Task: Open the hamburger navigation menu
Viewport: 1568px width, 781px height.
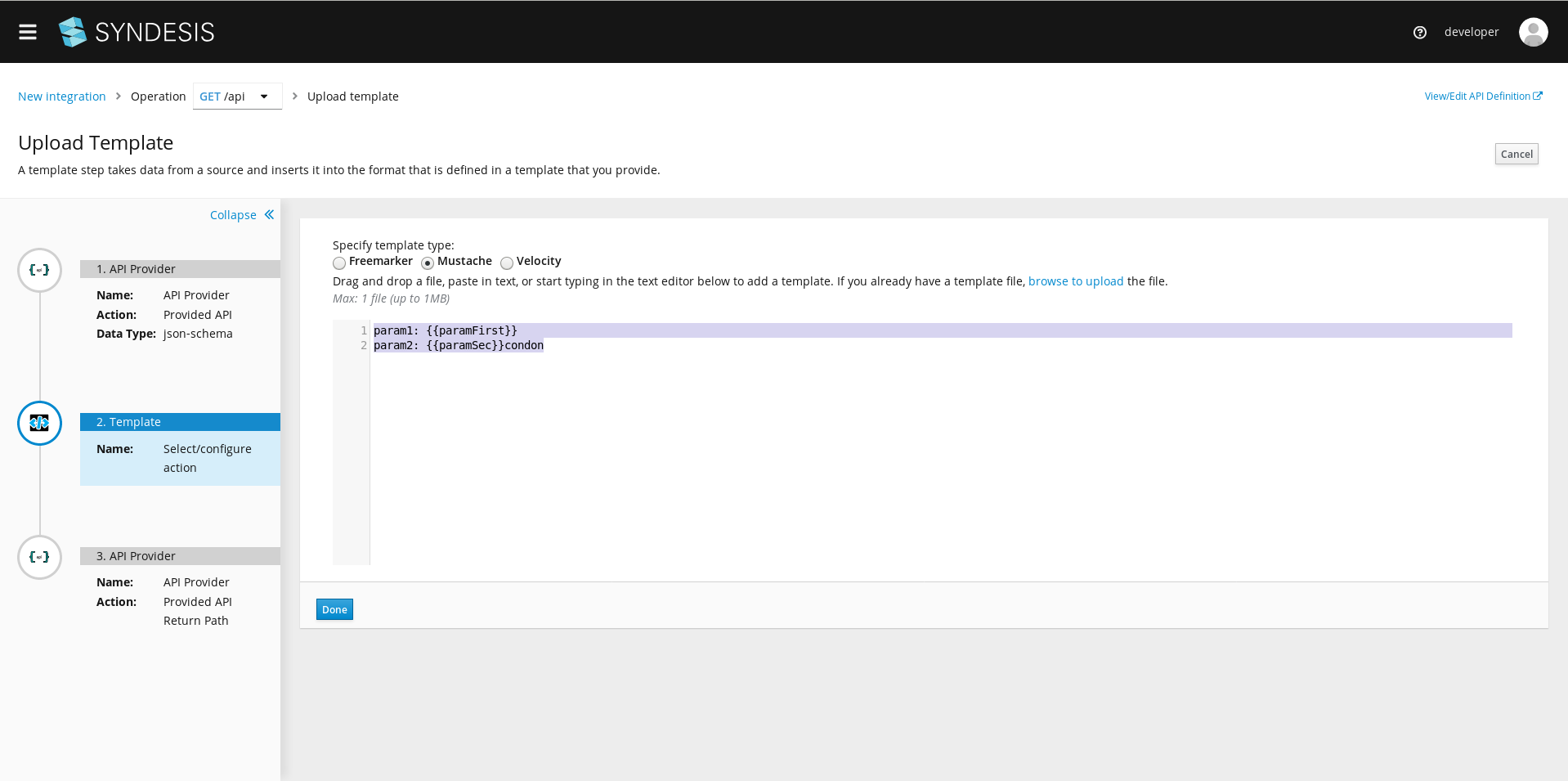Action: (x=27, y=32)
